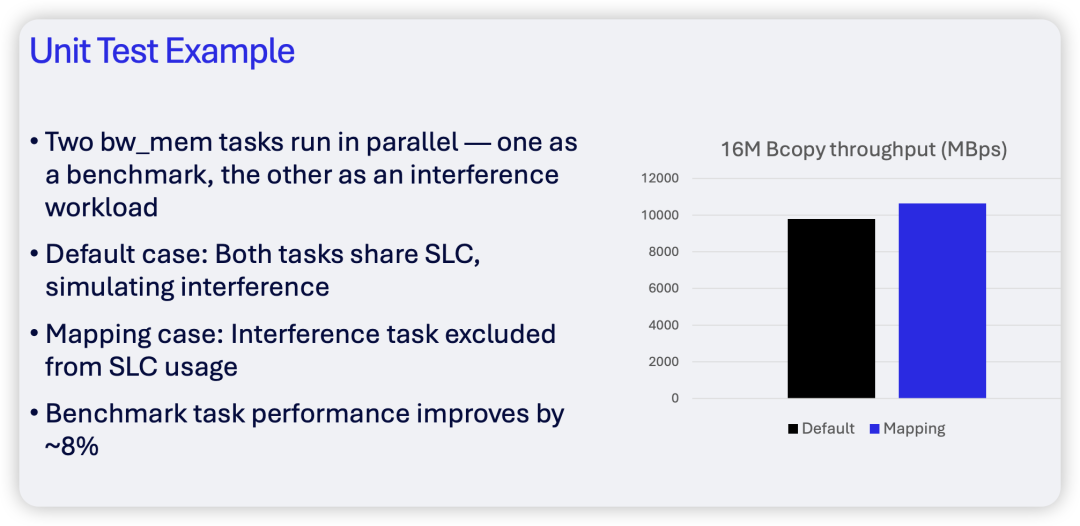
Task: Click the "Default" legend label text
Action: tap(828, 429)
